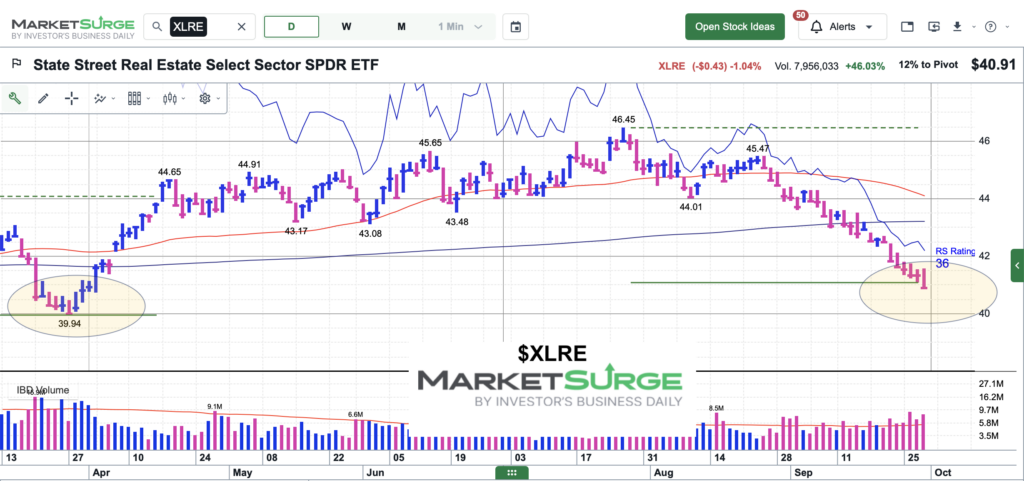Click the 9.1M volume label

[216, 407]
